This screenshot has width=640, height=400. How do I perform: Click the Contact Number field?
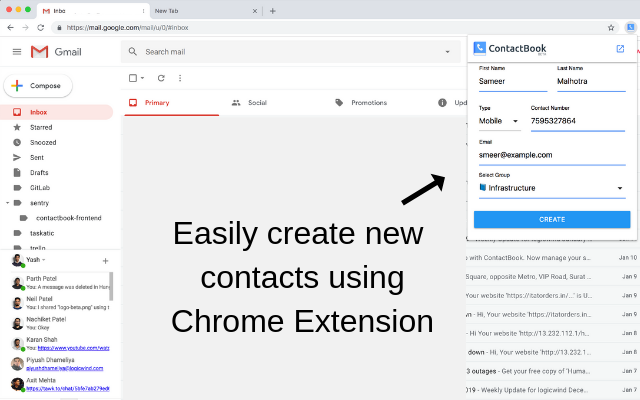click(578, 121)
